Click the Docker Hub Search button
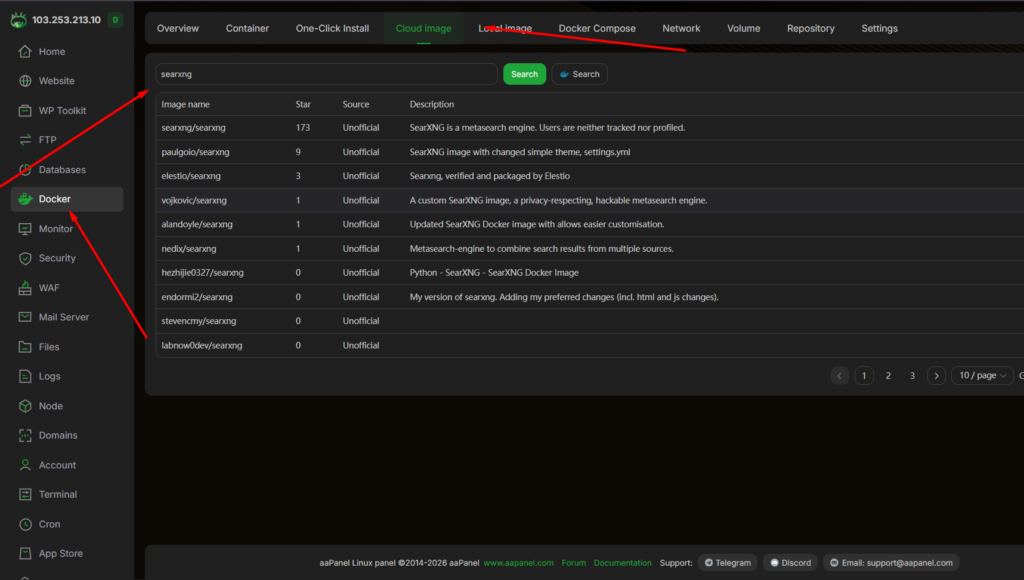 [x=579, y=74]
